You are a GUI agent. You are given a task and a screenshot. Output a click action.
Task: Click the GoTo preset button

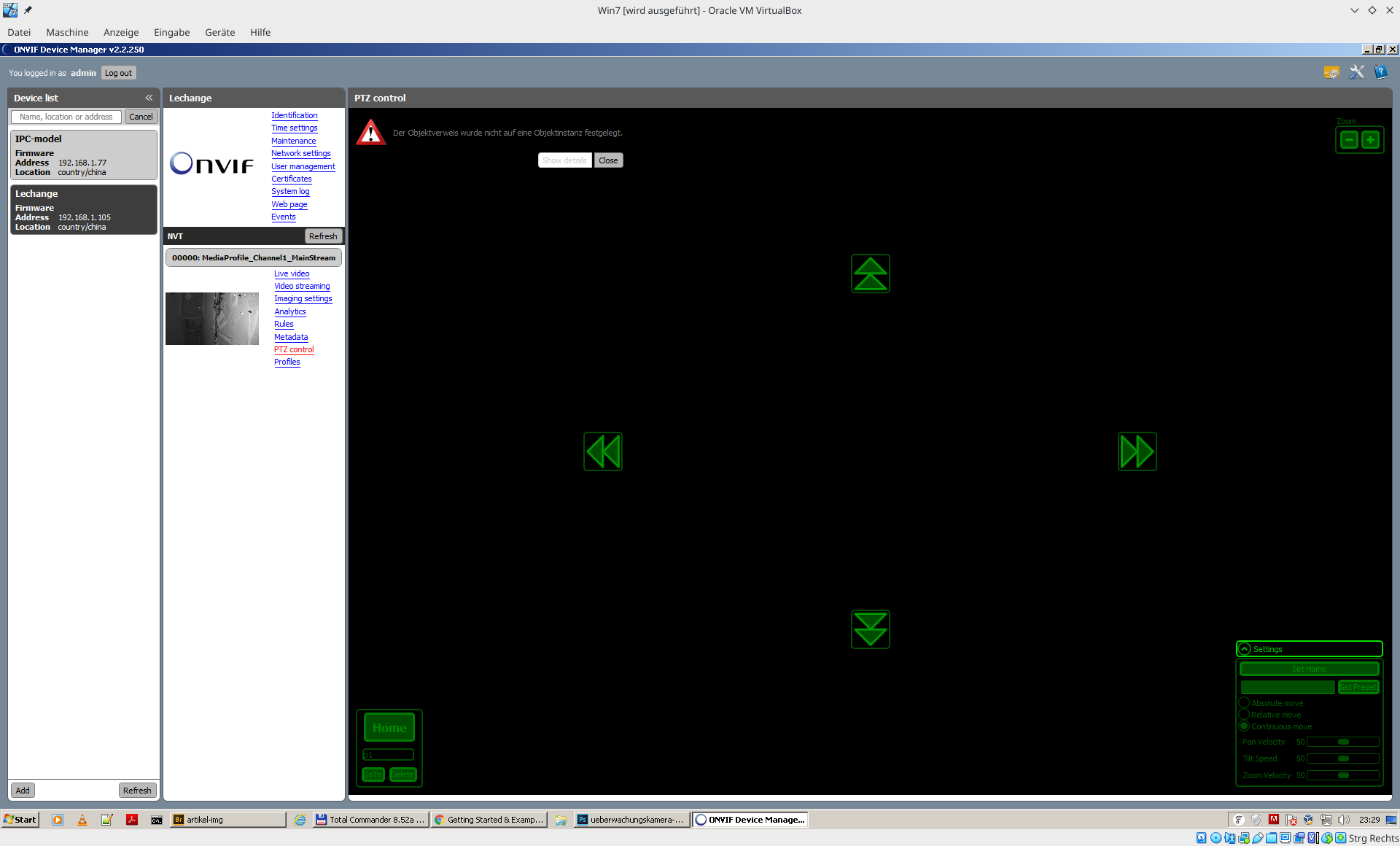373,775
